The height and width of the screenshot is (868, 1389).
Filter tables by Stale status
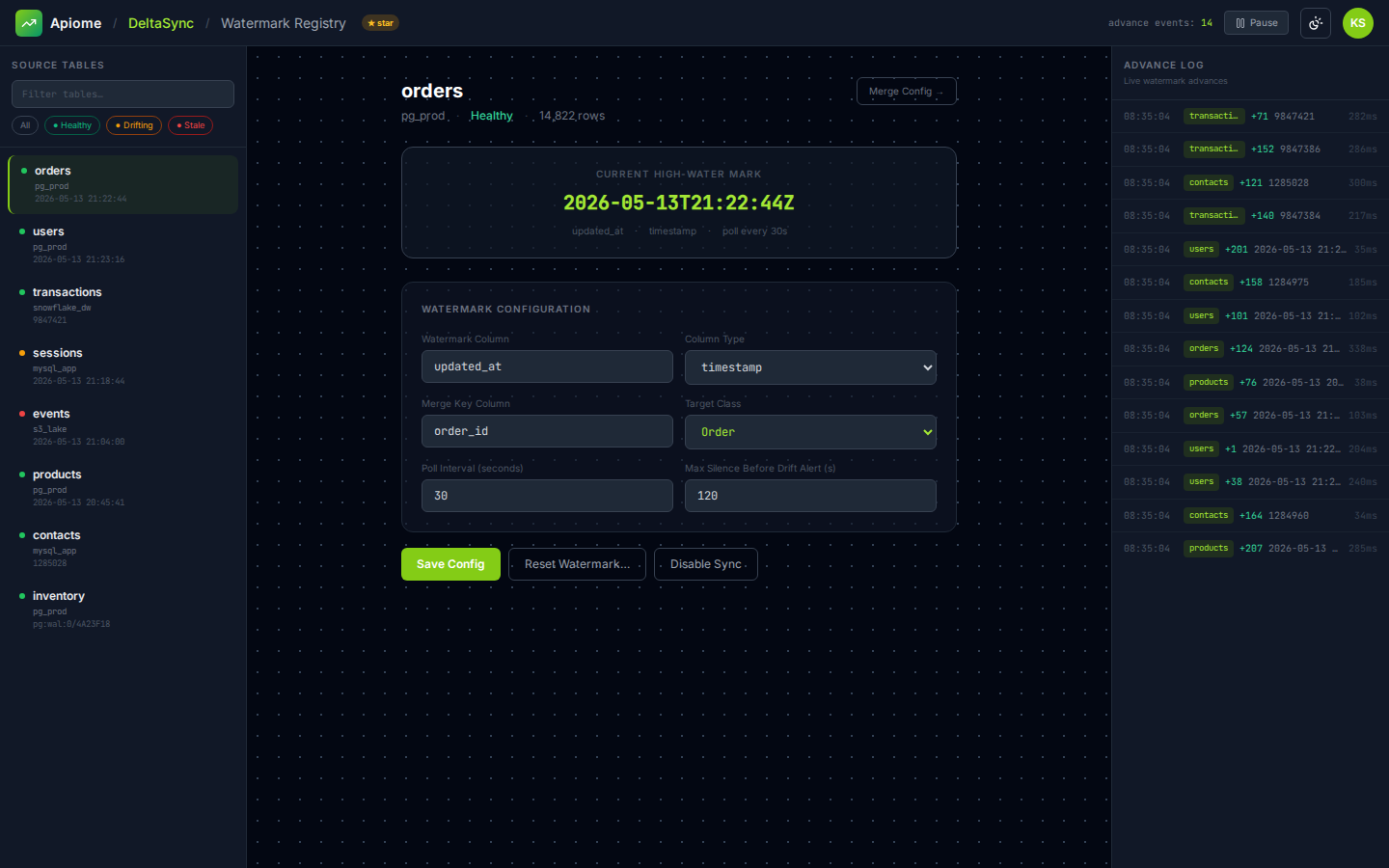coord(190,125)
